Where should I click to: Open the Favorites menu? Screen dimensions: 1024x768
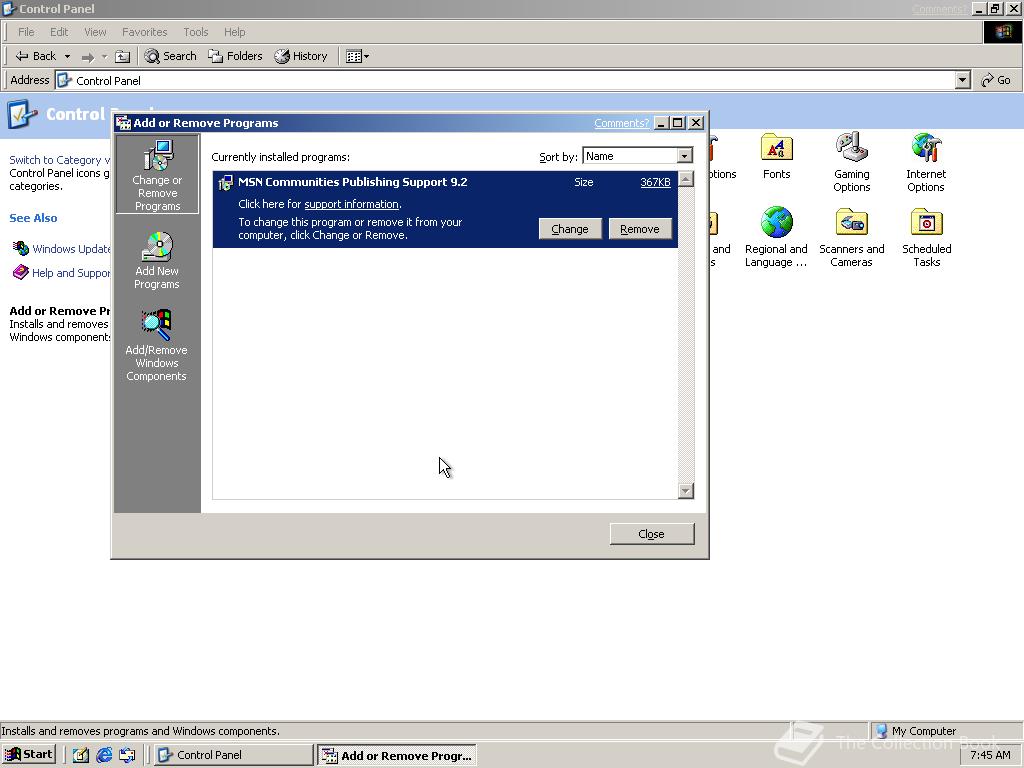pyautogui.click(x=144, y=32)
